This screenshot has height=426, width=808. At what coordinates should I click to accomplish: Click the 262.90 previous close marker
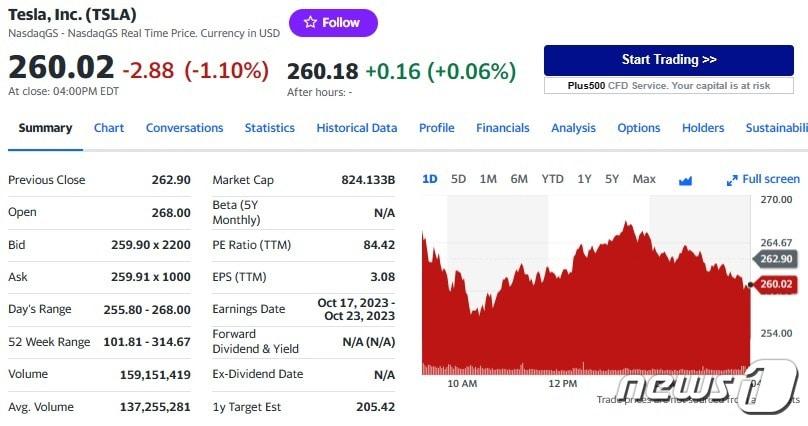coord(777,259)
